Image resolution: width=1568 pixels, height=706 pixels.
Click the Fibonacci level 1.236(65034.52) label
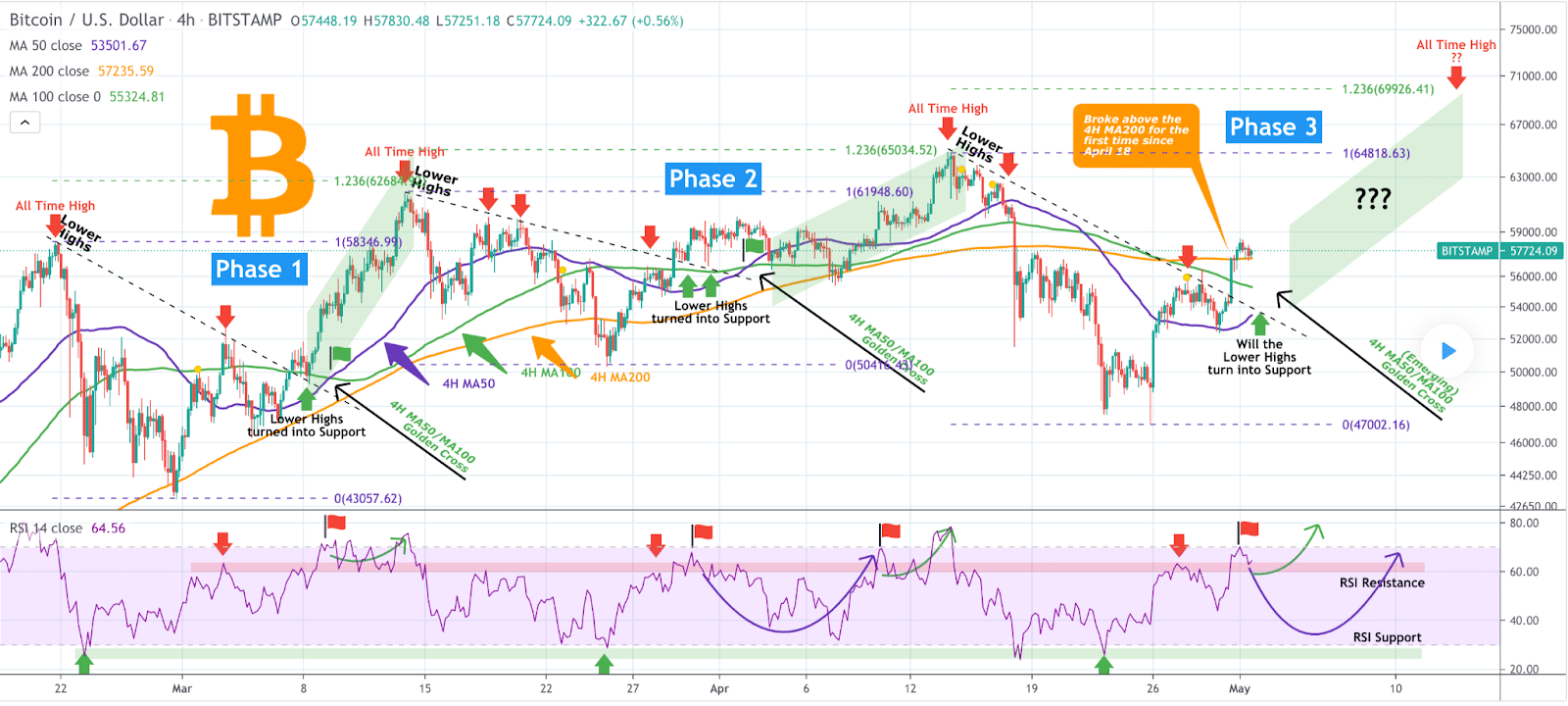(891, 150)
